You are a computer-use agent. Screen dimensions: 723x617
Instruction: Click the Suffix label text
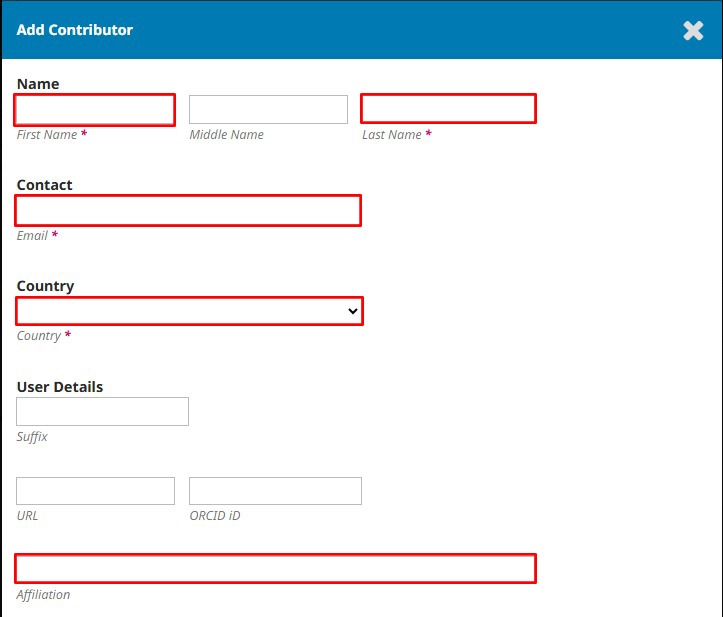[32, 437]
